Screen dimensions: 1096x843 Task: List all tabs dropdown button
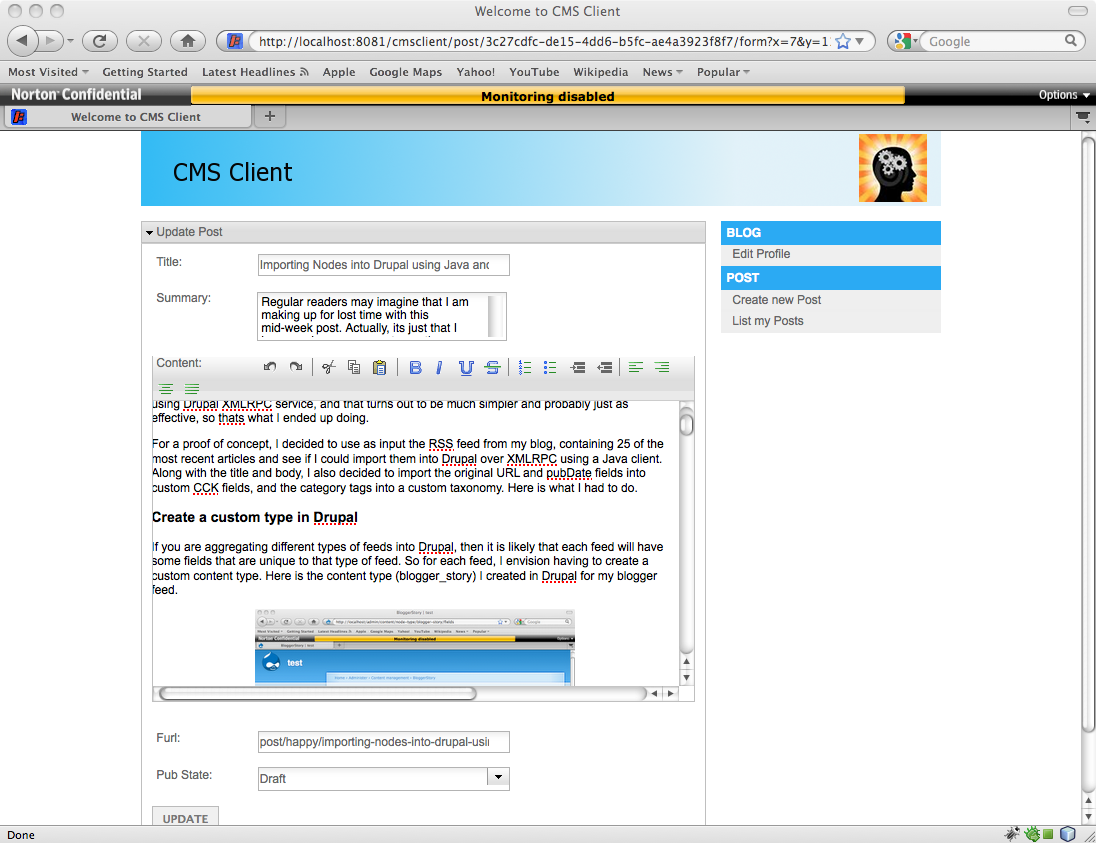tap(1083, 117)
